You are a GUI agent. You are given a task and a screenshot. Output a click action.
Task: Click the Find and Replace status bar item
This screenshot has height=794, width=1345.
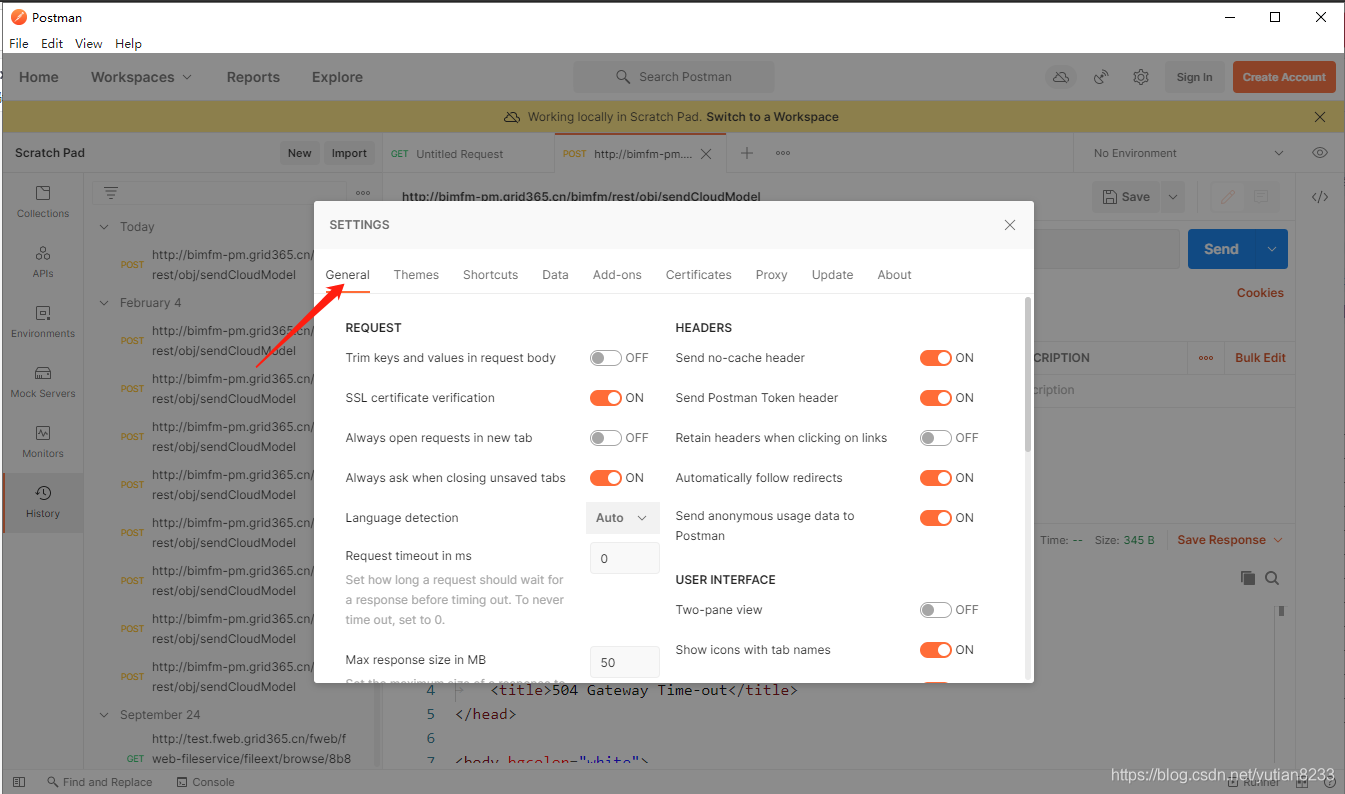point(98,782)
